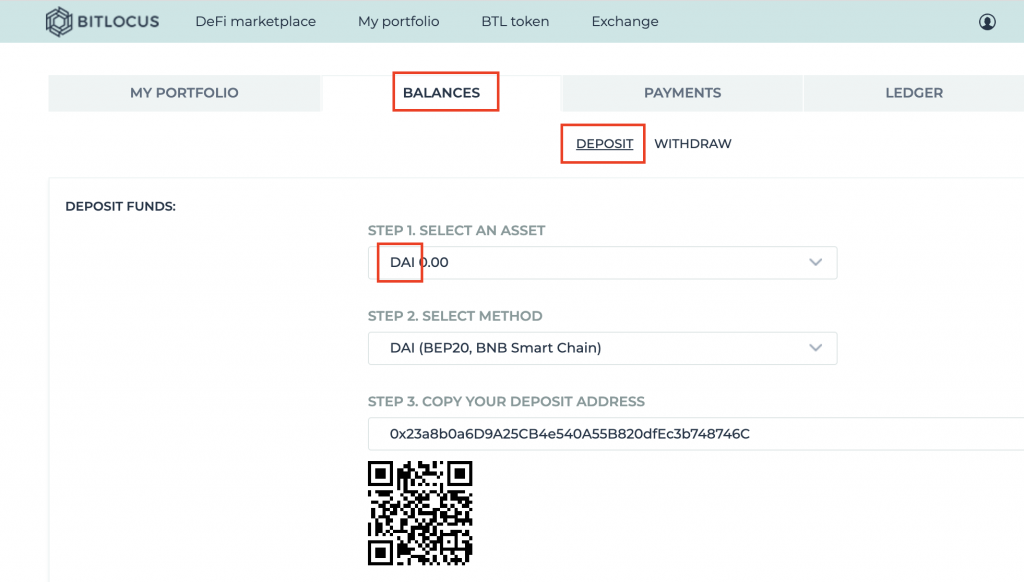Image resolution: width=1024 pixels, height=582 pixels.
Task: Click STEP 2. SELECT METHOD label
Action: tap(455, 316)
